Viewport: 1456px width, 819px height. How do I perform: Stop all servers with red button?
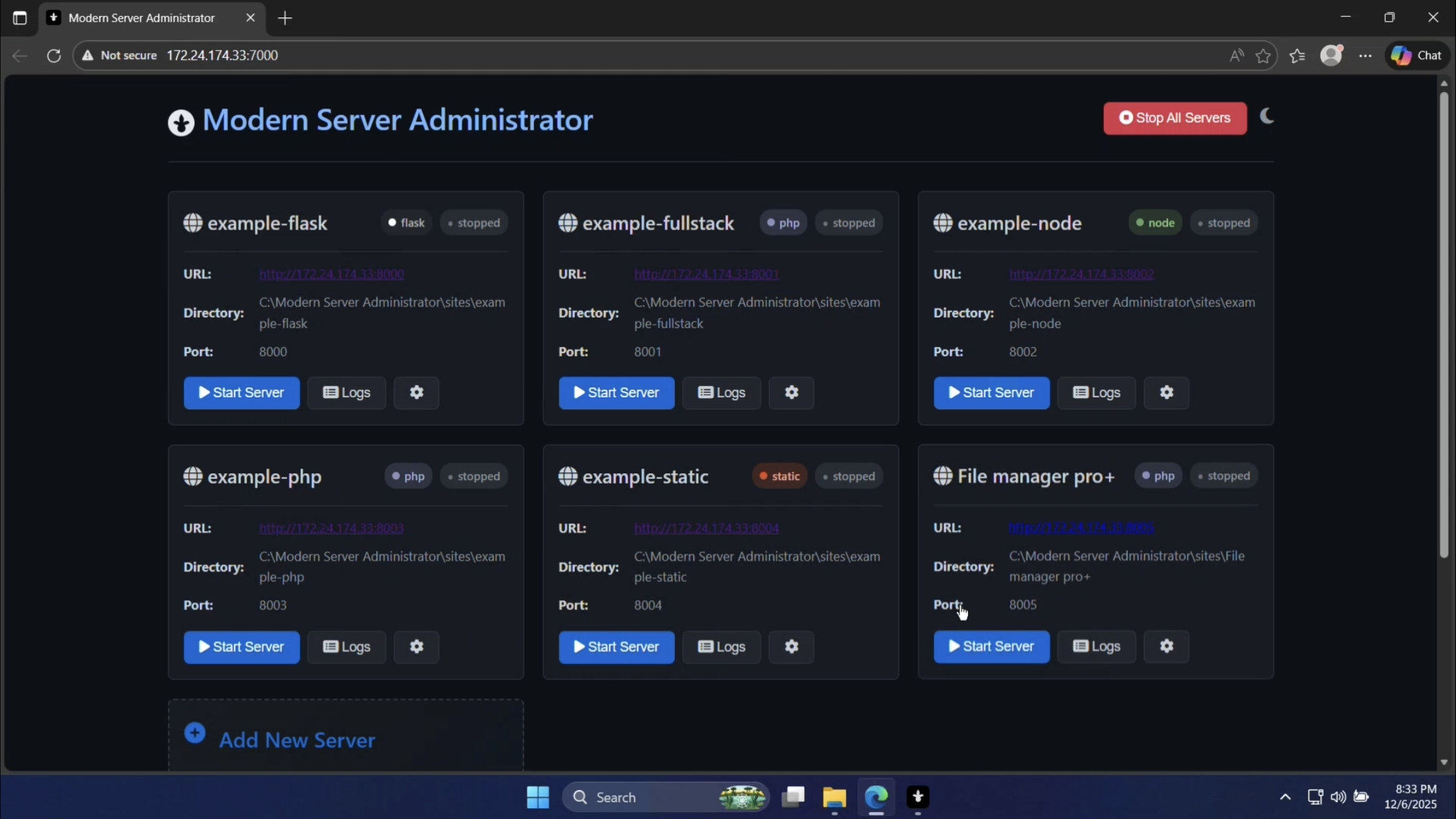tap(1174, 118)
